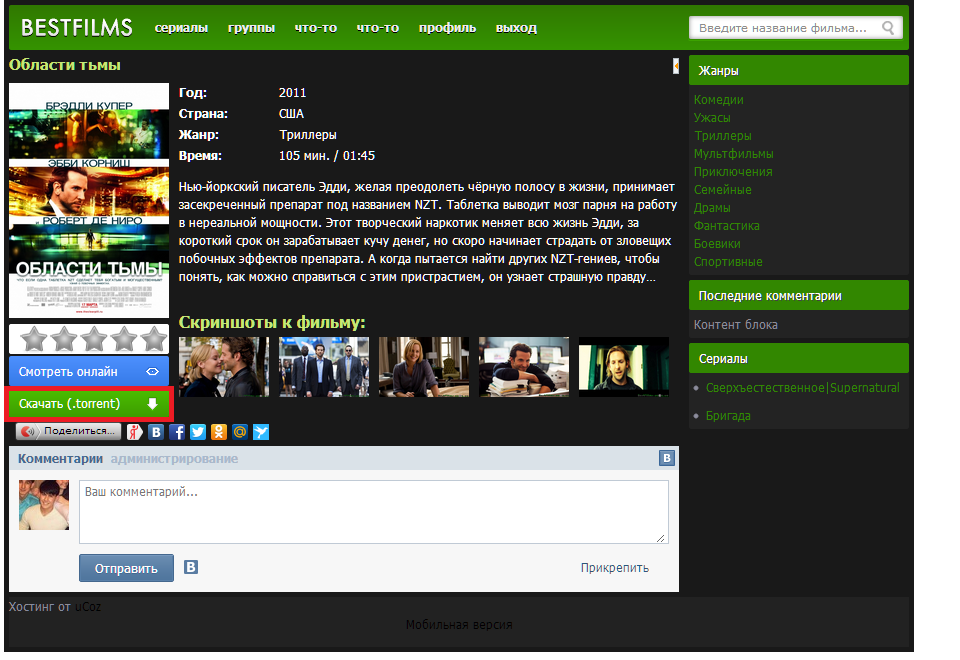960x660 pixels.
Task: Open the Области тьмы poster image
Action: click(89, 200)
